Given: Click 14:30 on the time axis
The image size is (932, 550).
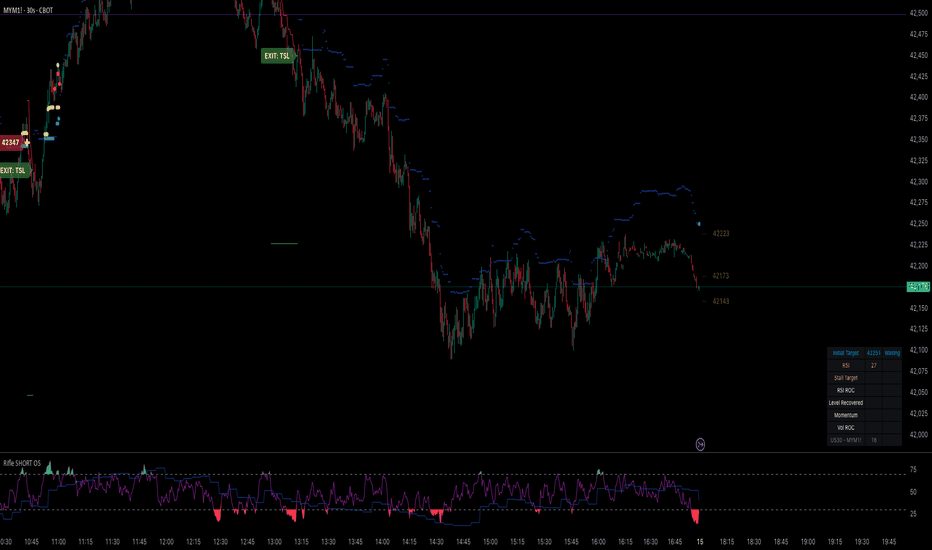Looking at the screenshot, I should (x=436, y=542).
